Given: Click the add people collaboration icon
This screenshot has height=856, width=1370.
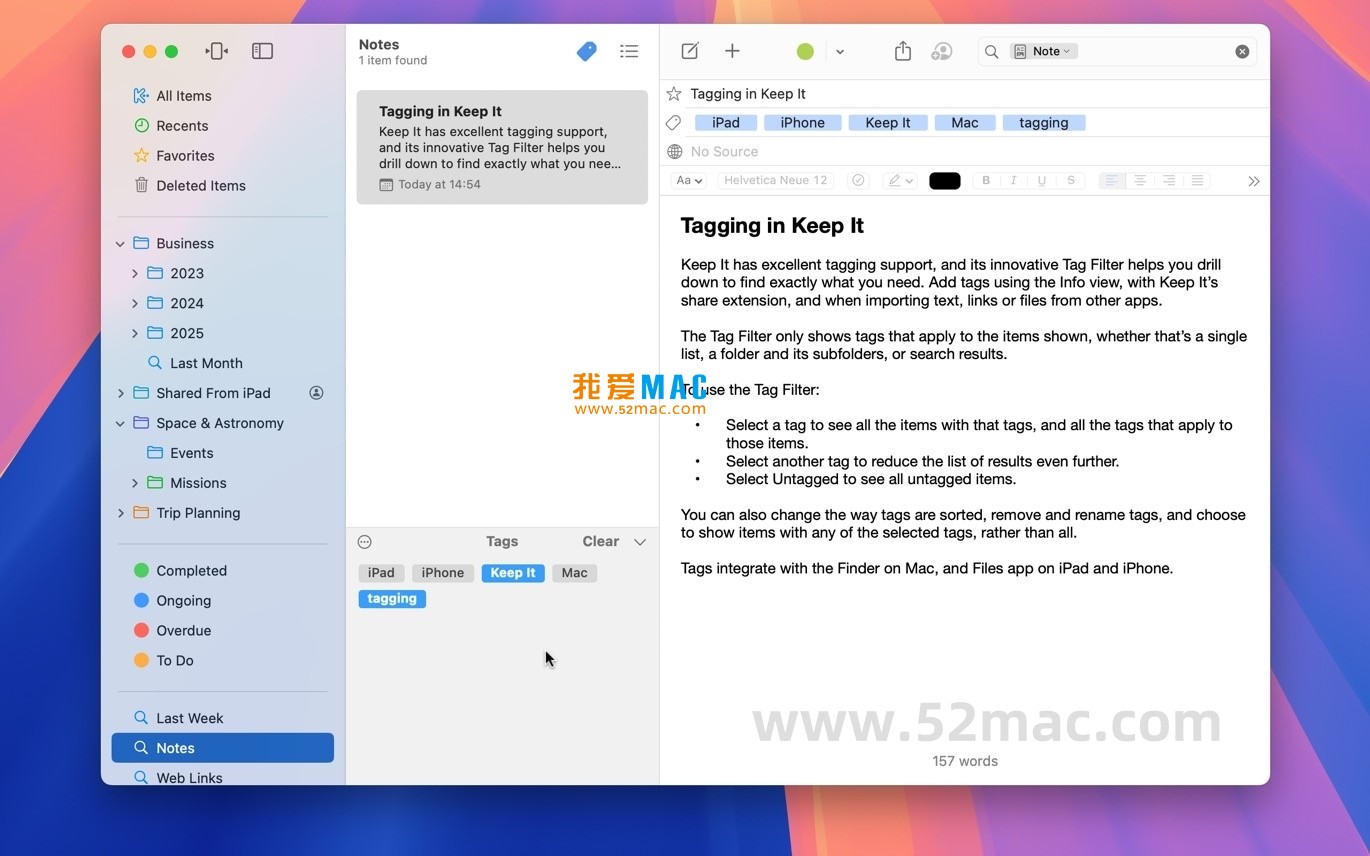Looking at the screenshot, I should pos(941,50).
